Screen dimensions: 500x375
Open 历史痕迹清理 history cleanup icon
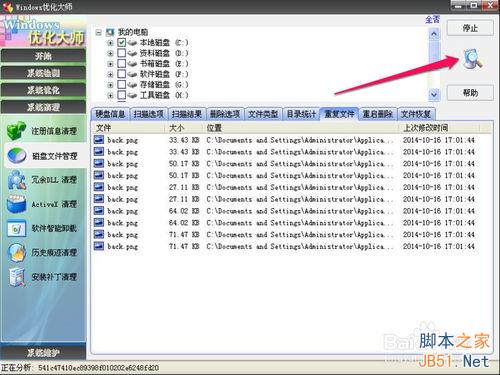point(17,252)
